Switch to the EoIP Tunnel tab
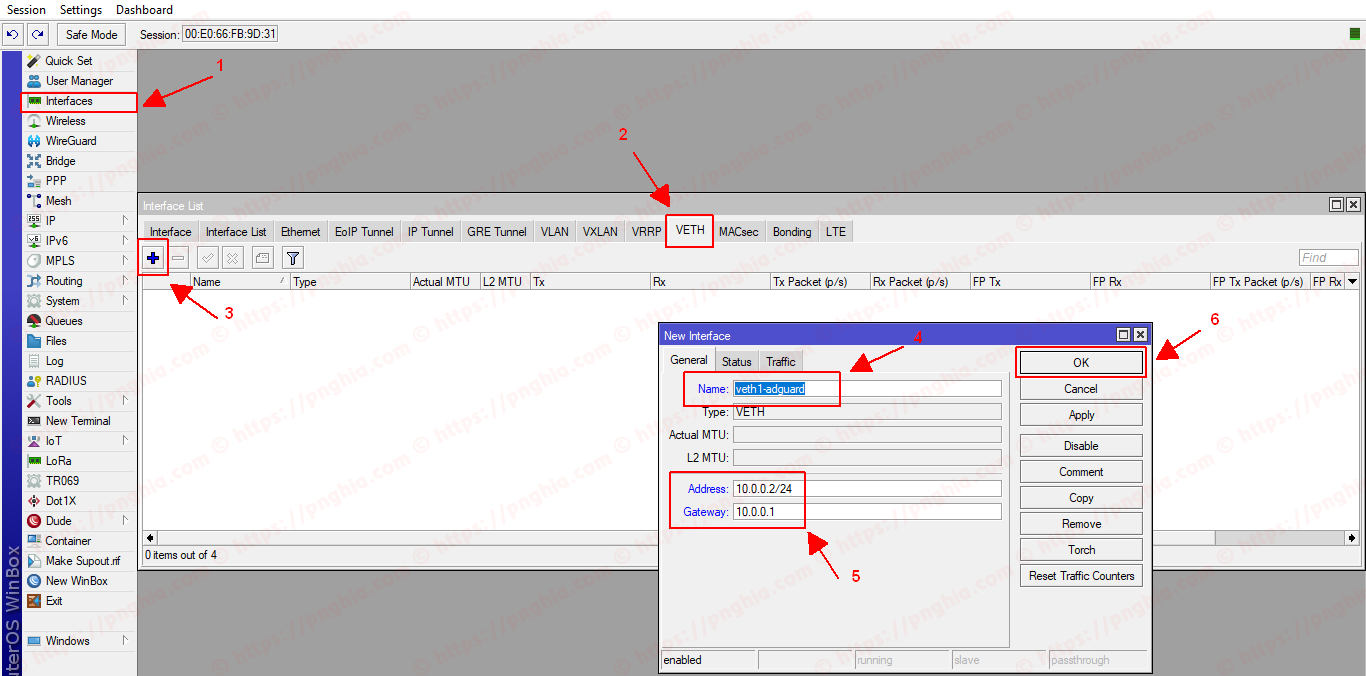Screen dimensions: 1366x676 tap(364, 232)
